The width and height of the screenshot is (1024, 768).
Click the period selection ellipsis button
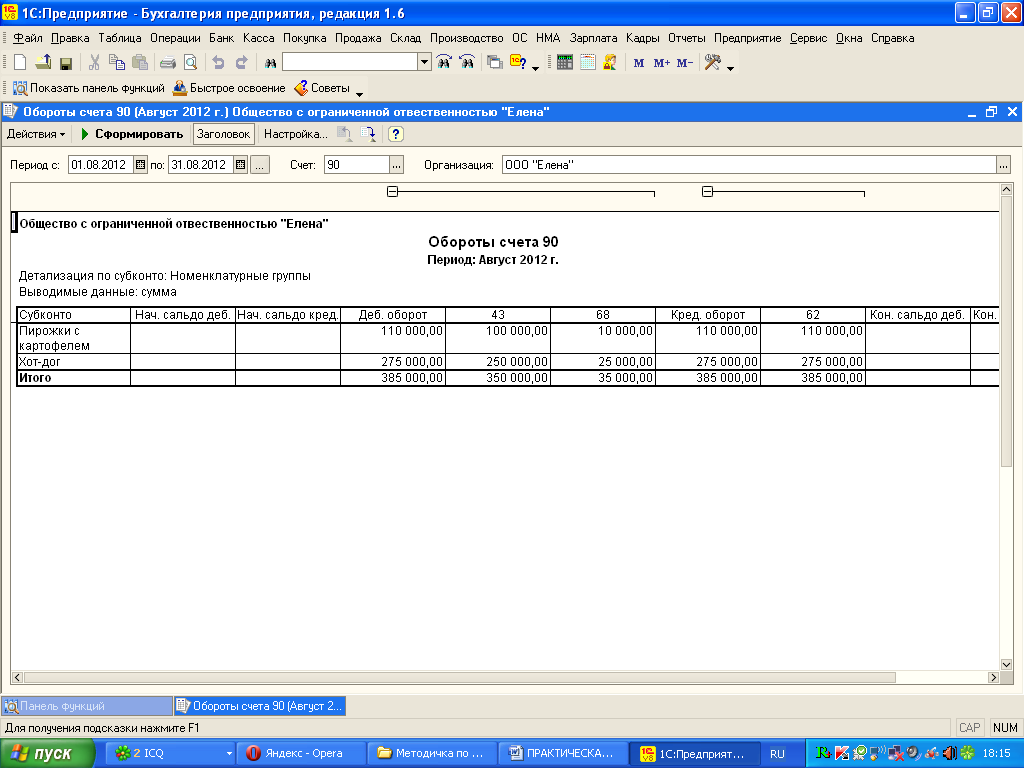(x=259, y=165)
